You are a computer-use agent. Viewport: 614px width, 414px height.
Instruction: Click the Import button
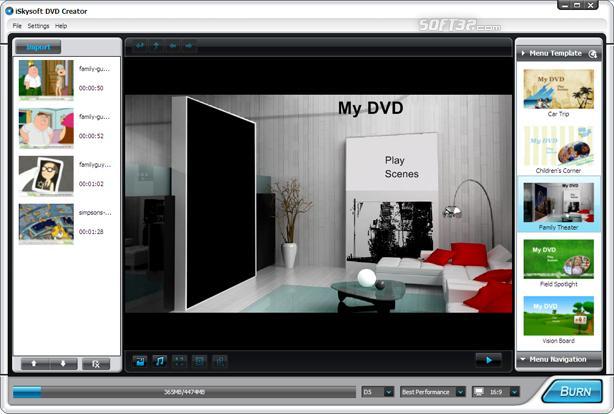click(x=38, y=47)
